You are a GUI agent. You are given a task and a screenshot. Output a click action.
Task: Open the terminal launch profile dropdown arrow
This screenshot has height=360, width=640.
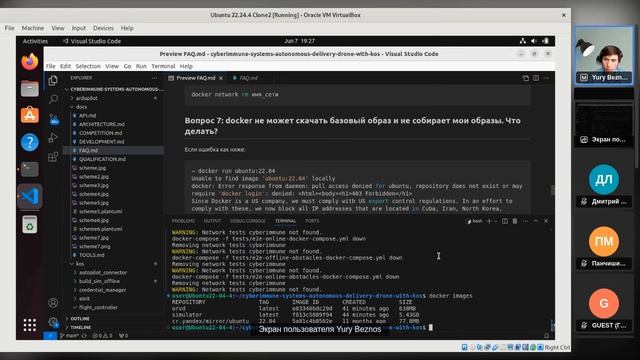[x=496, y=221]
